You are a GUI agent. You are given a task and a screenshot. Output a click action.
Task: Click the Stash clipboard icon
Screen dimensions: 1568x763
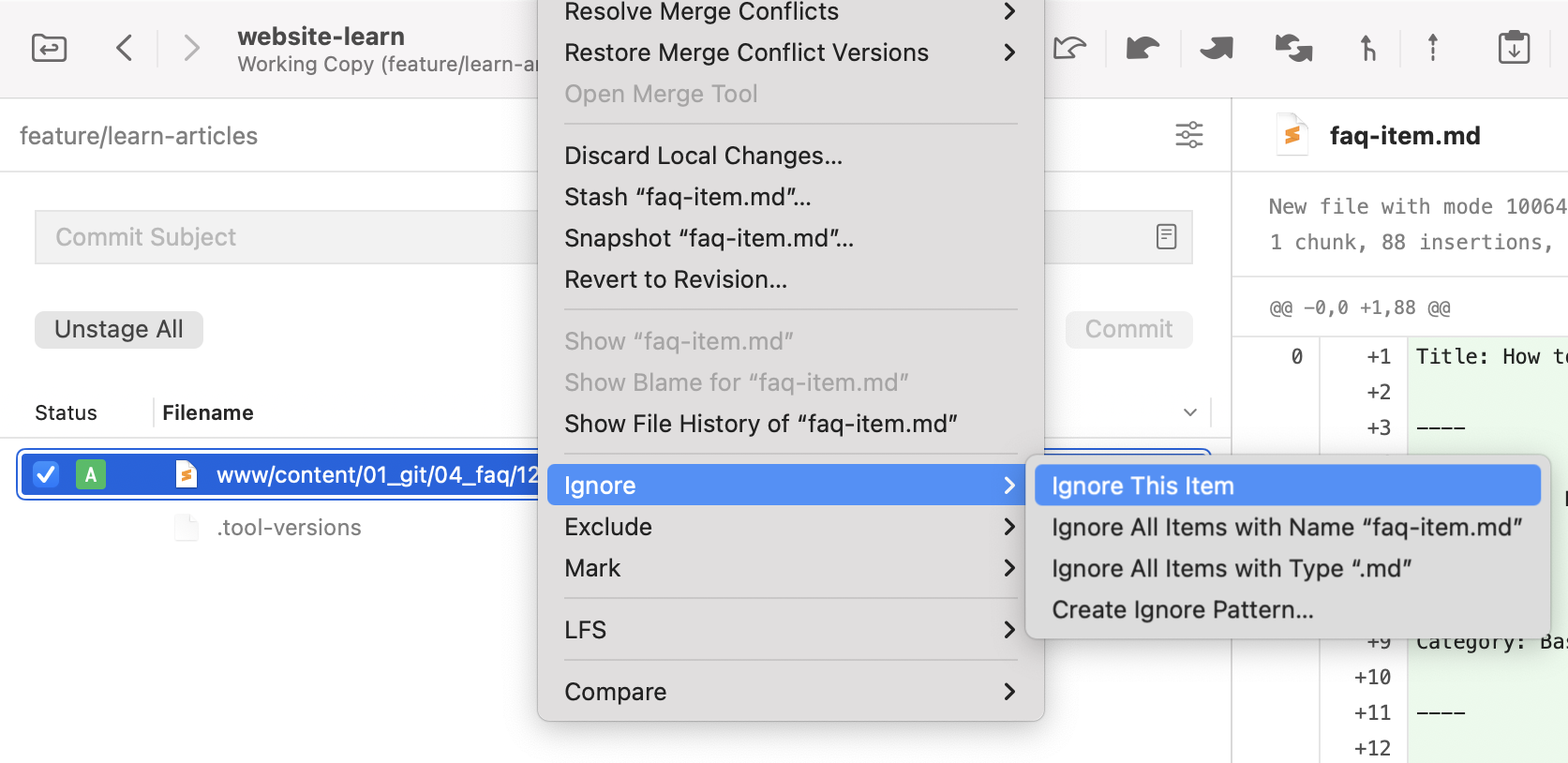tap(1514, 47)
